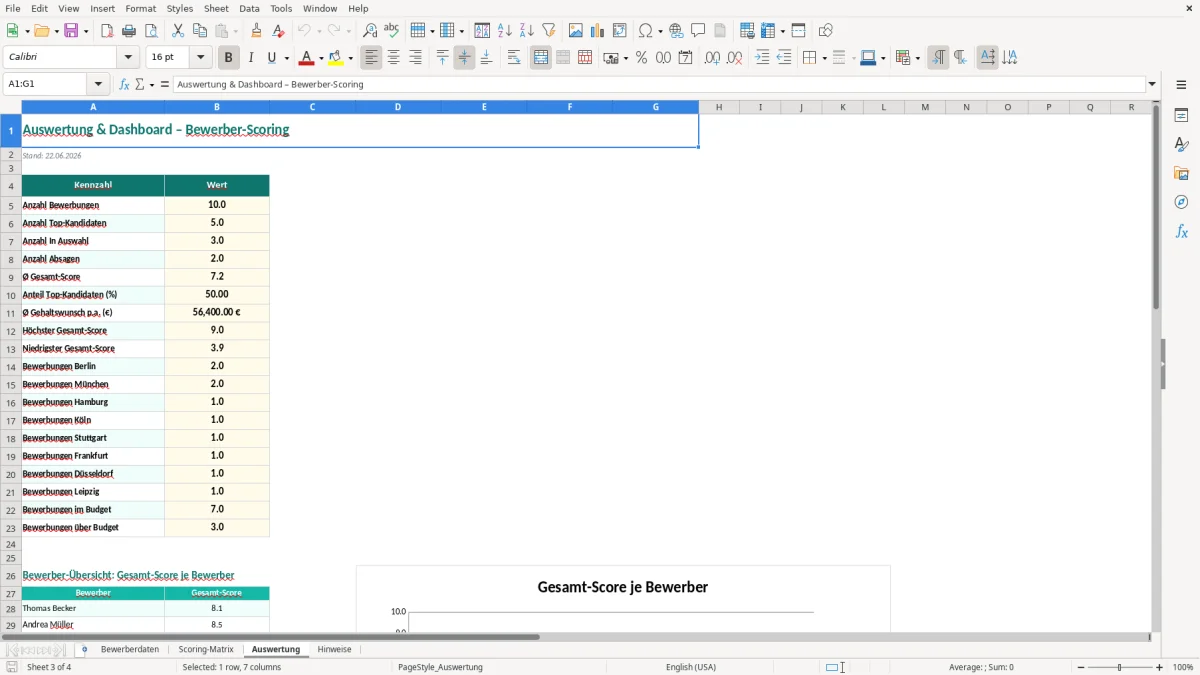Click the Sort Descending icon
Viewport: 1200px width, 675px height.
tap(527, 31)
